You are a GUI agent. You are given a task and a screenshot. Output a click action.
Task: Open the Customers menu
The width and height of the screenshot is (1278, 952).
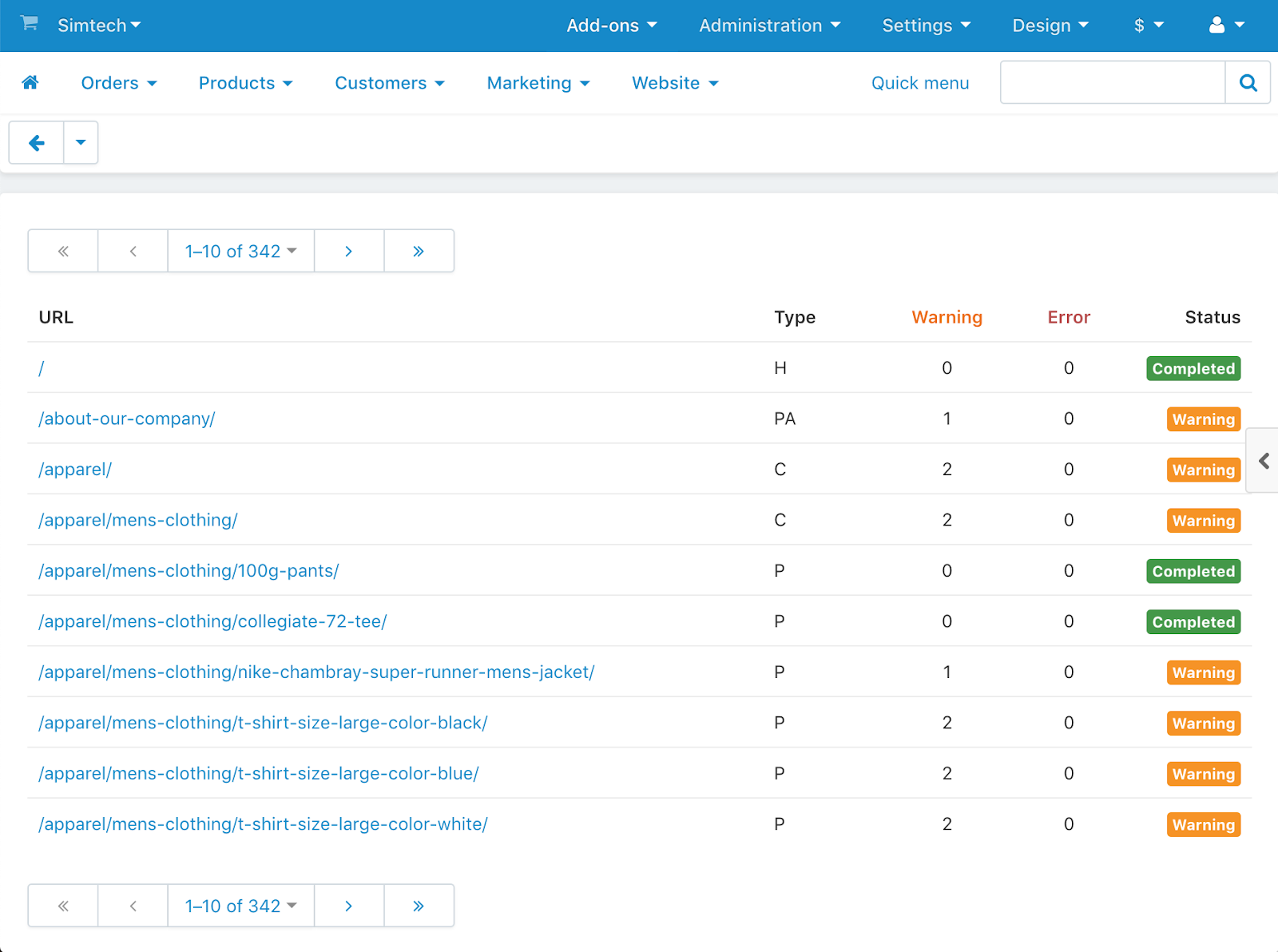point(390,83)
